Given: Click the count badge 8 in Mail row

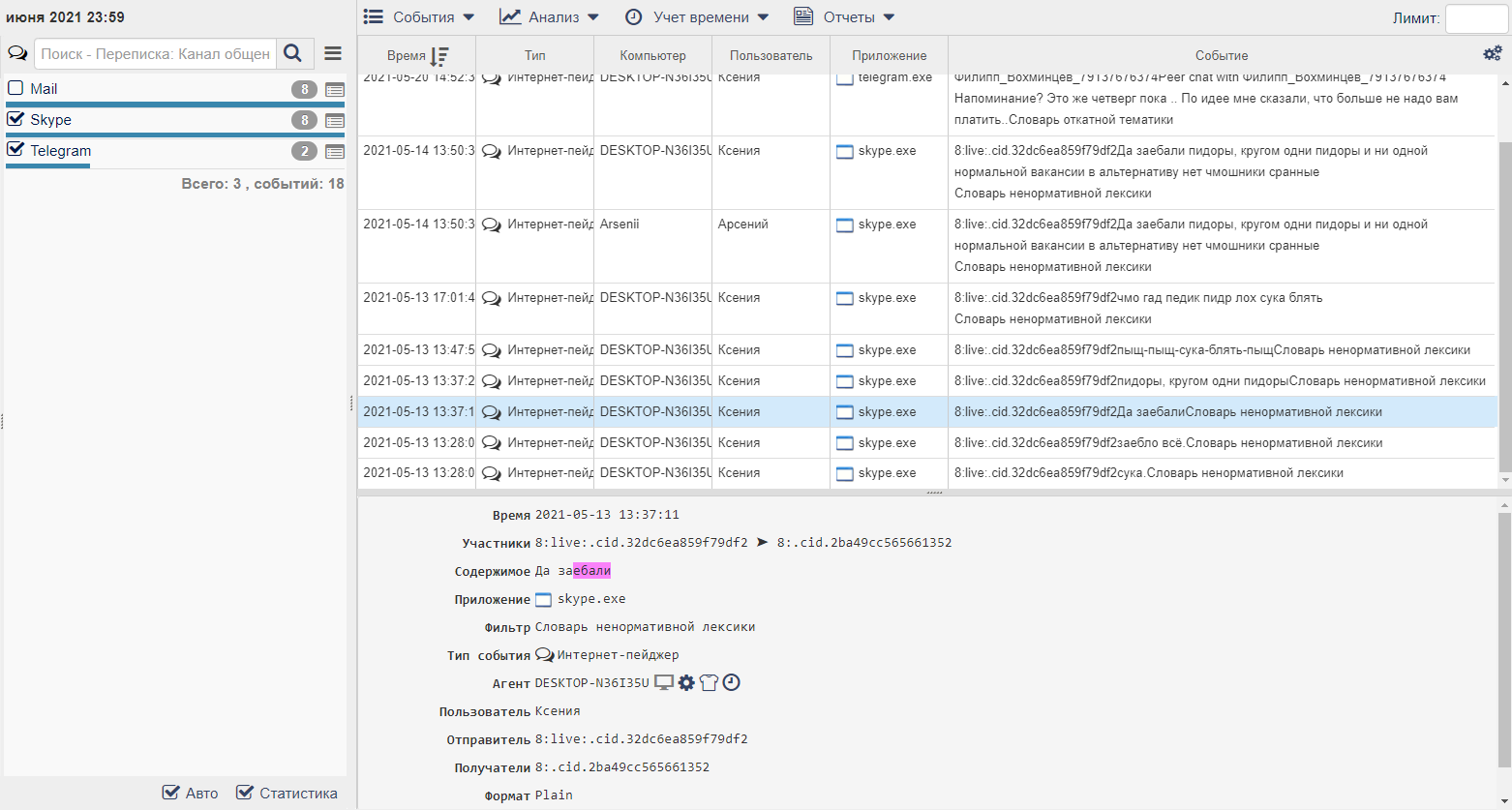Looking at the screenshot, I should click(304, 90).
